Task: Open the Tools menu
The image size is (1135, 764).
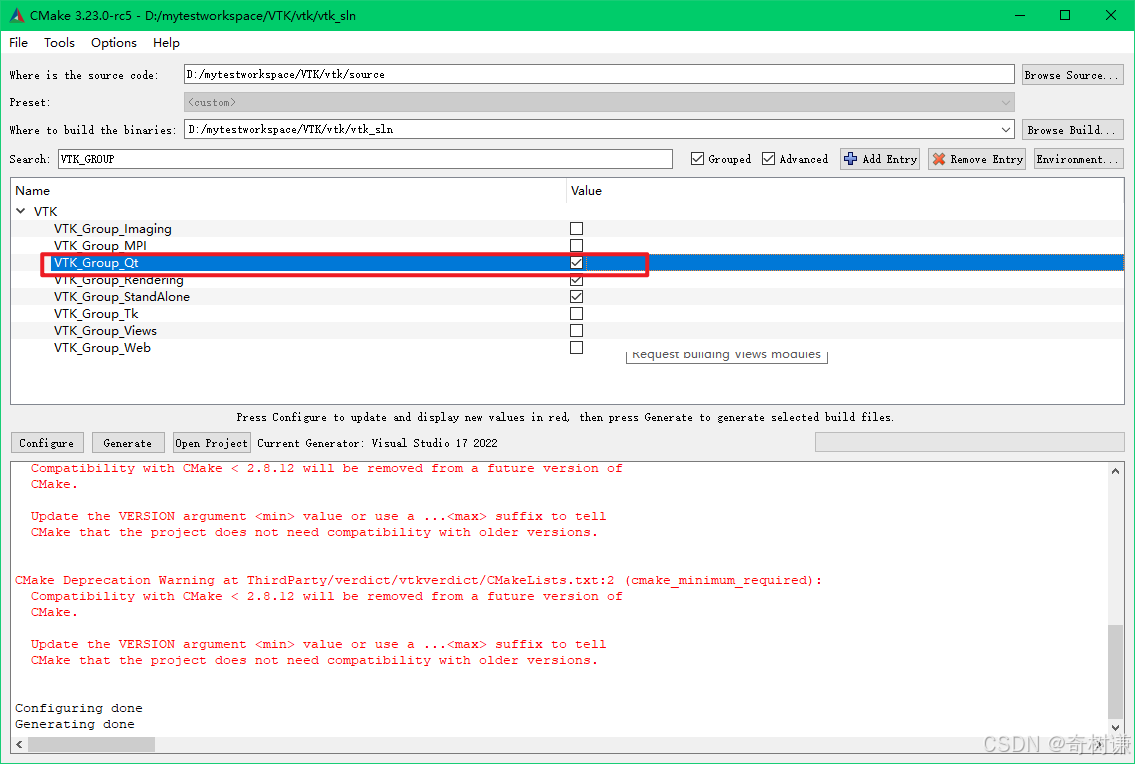Action: coord(59,43)
